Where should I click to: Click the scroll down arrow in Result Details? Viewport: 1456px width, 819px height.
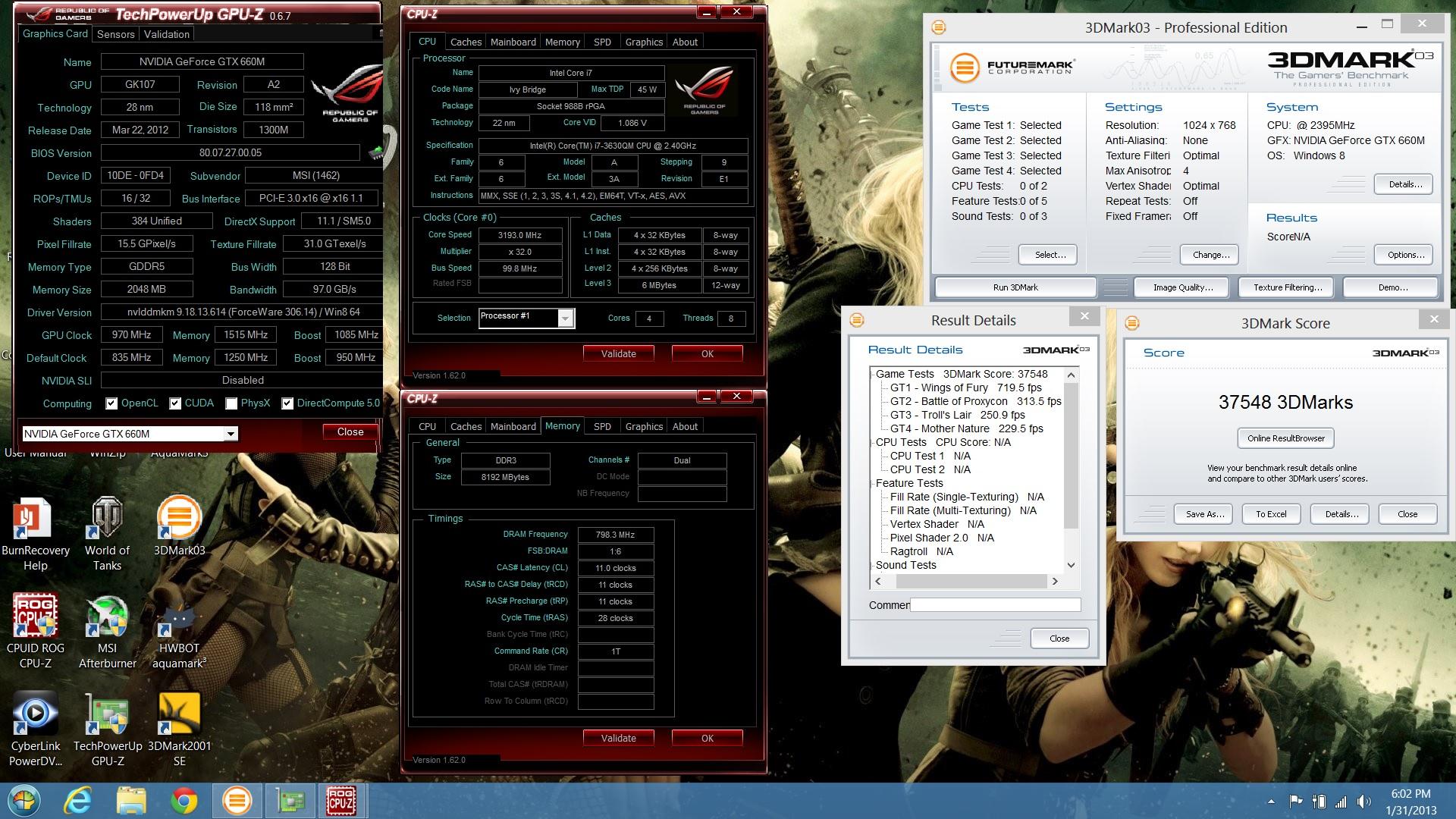click(x=1071, y=565)
